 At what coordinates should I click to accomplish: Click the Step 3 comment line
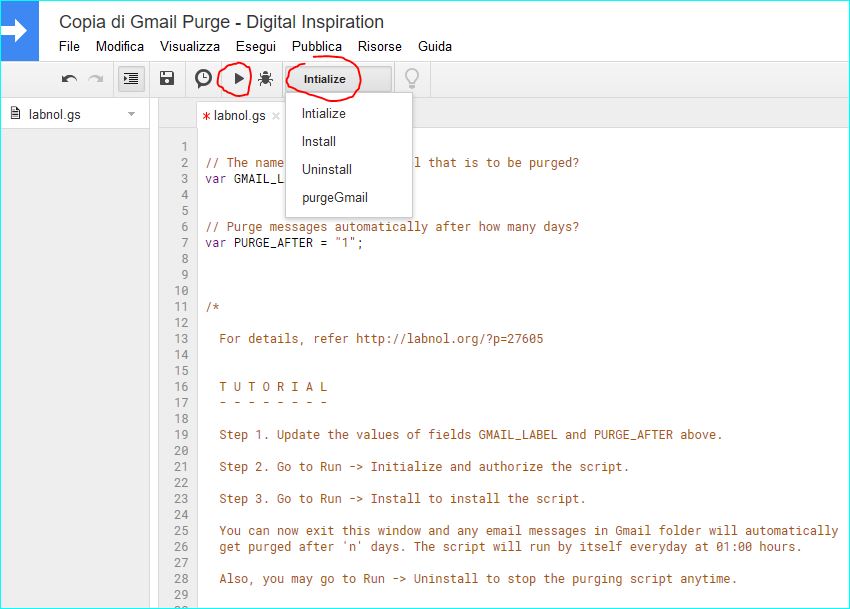tap(402, 499)
